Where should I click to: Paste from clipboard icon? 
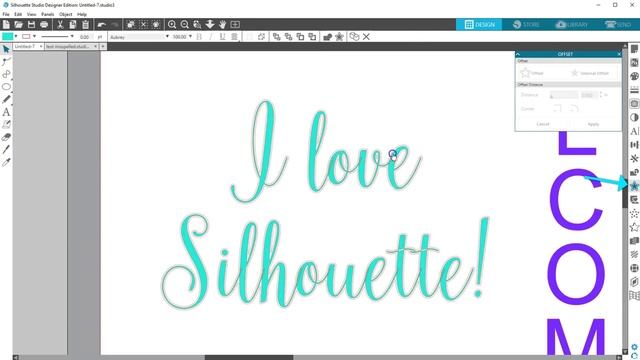[85, 24]
